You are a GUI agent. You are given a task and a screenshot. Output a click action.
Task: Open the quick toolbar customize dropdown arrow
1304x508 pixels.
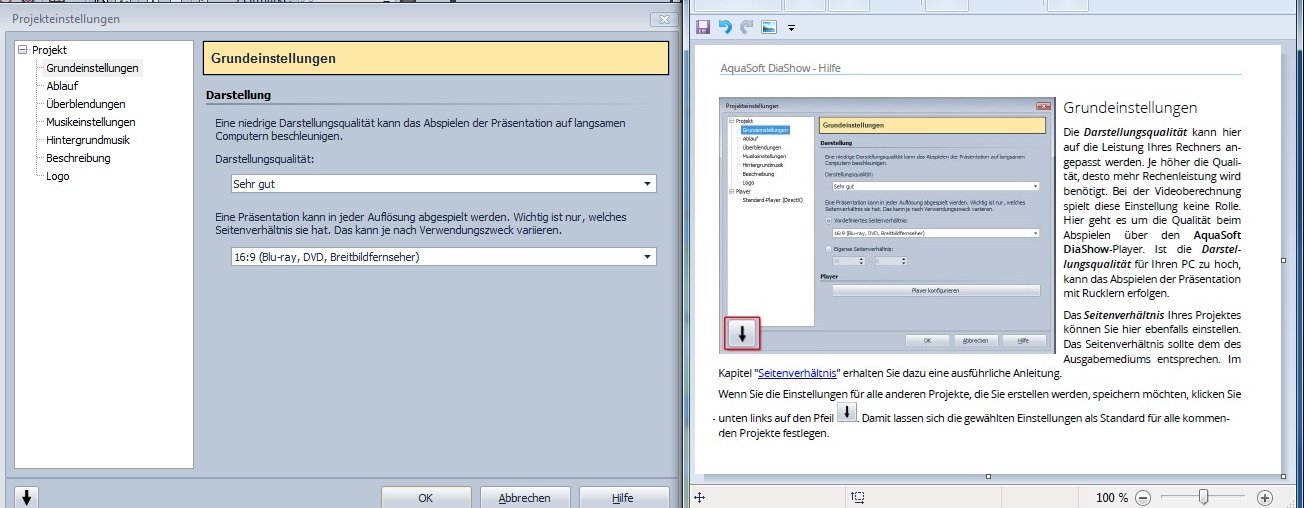(x=791, y=27)
